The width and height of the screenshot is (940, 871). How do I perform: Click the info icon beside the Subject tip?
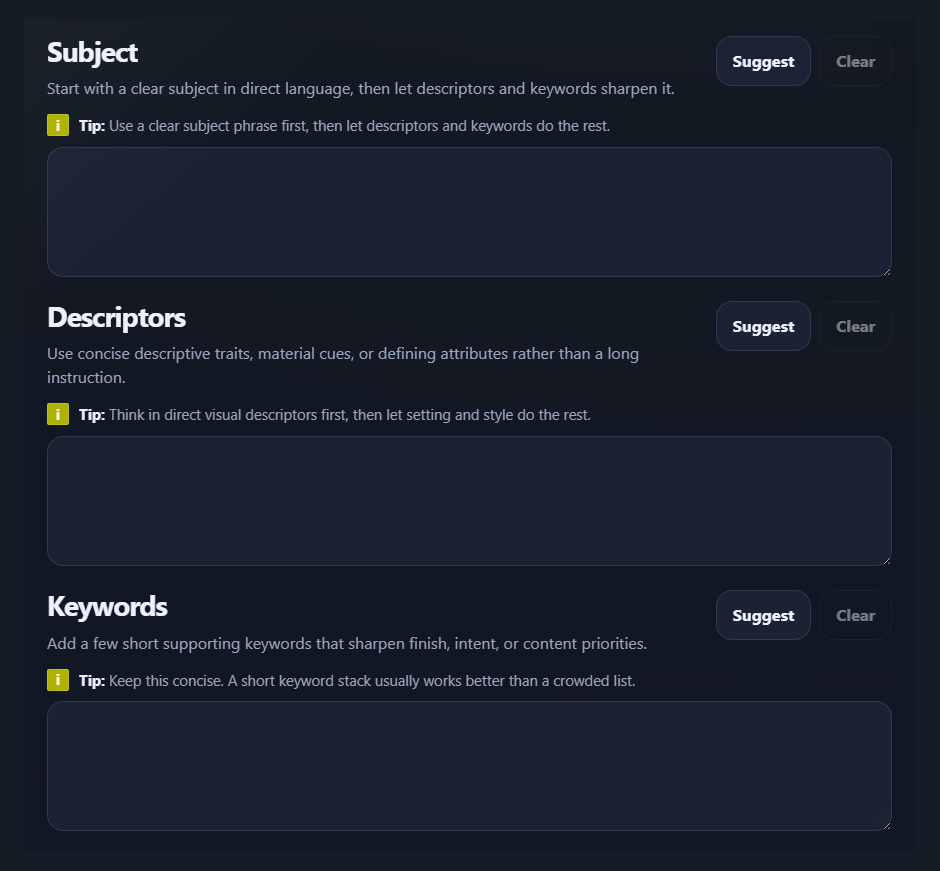tap(58, 126)
